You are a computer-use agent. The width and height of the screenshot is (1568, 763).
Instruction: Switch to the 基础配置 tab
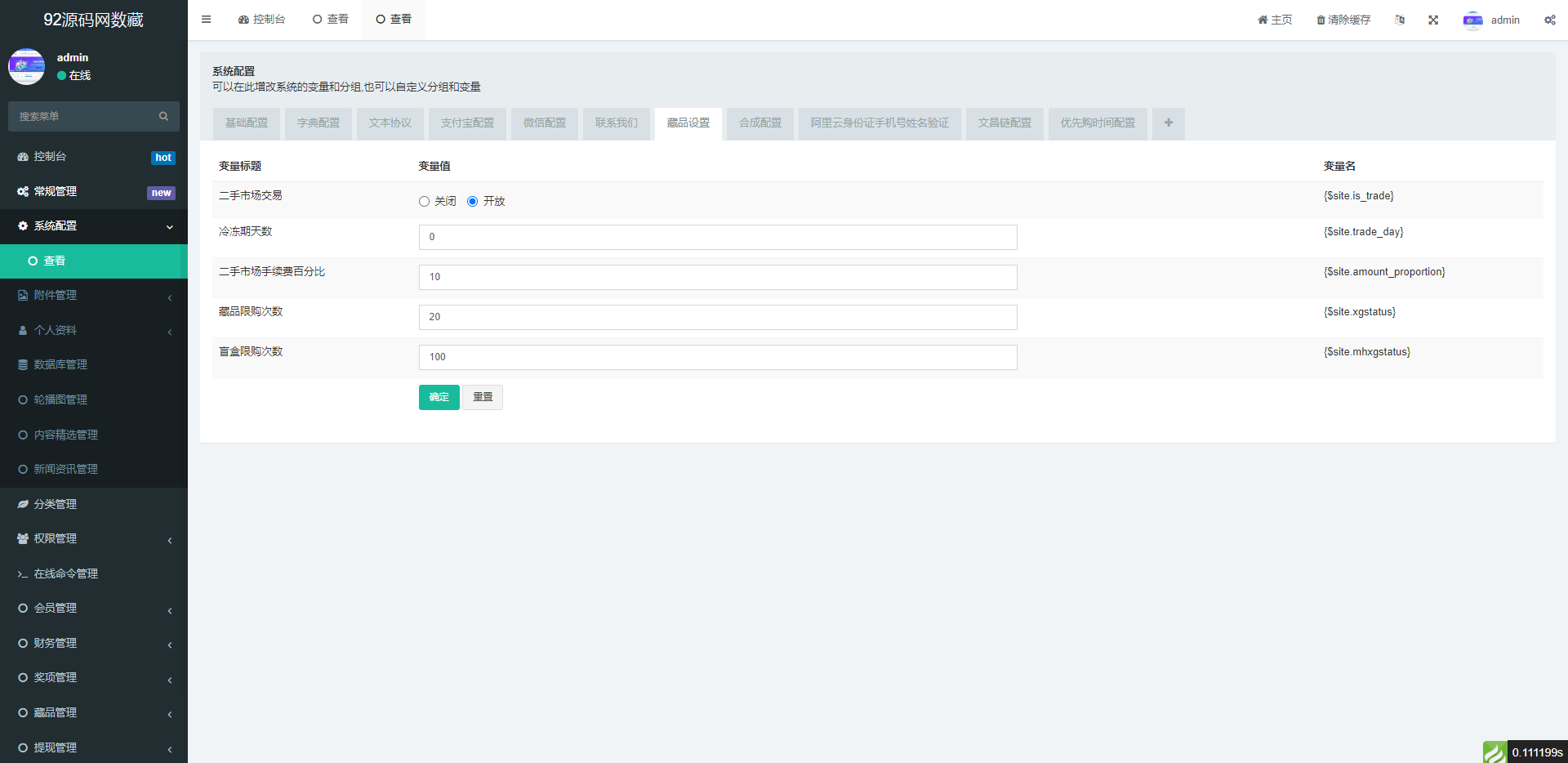pyautogui.click(x=247, y=123)
